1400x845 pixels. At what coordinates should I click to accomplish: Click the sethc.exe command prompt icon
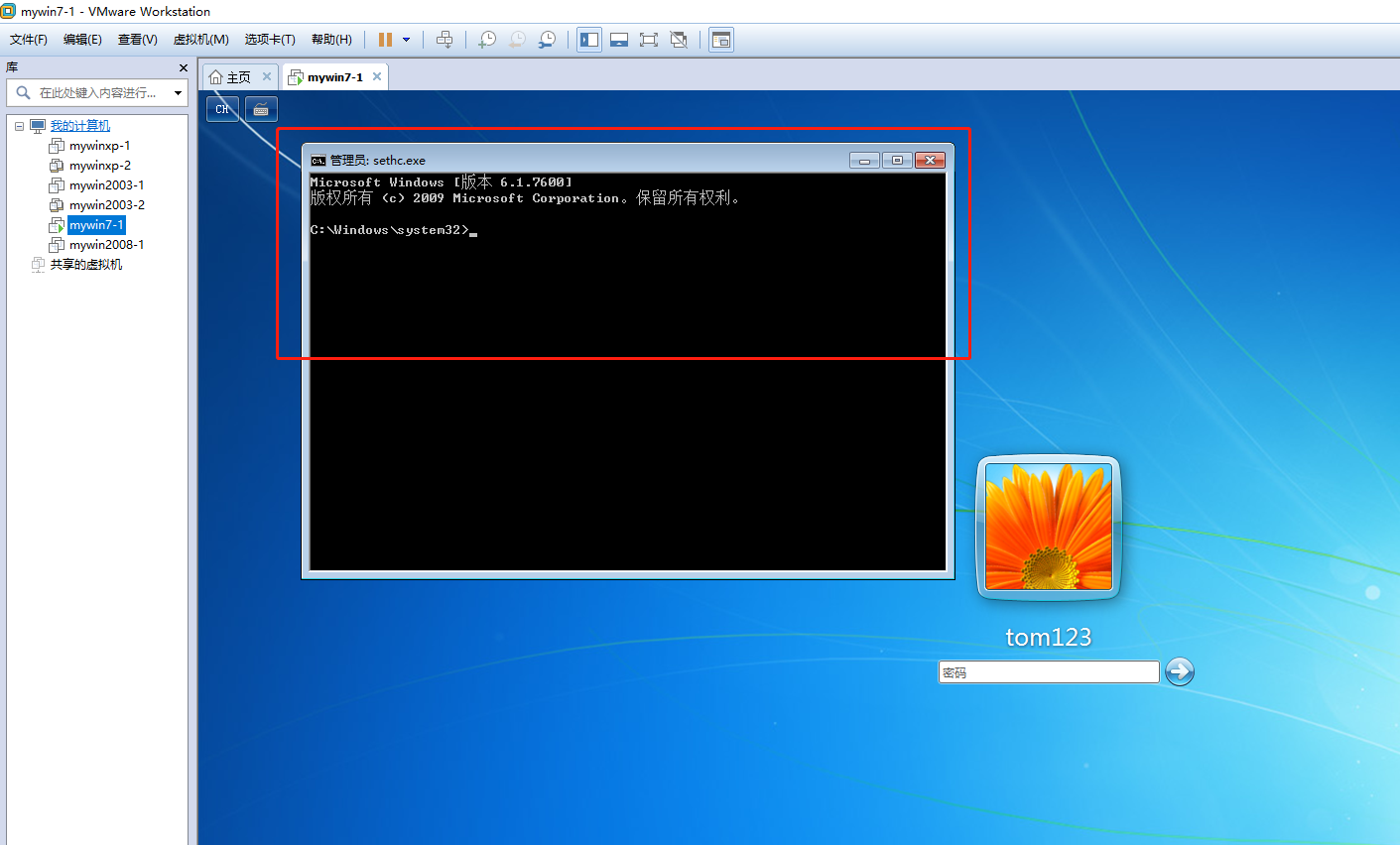point(318,160)
